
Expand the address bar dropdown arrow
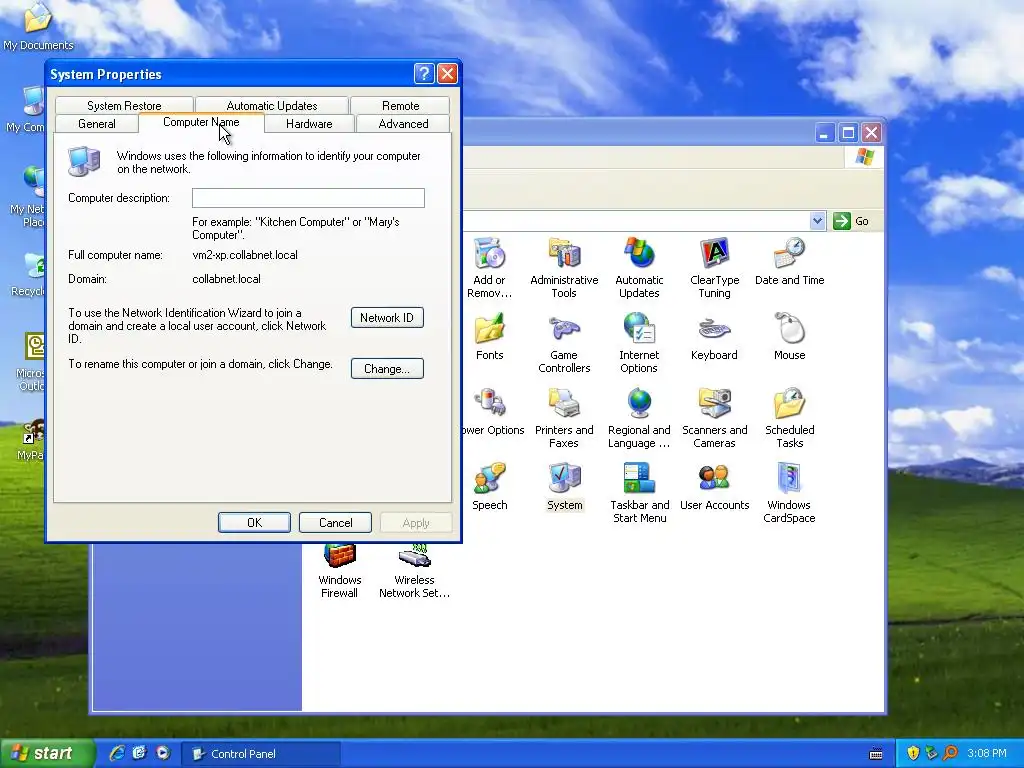(817, 221)
